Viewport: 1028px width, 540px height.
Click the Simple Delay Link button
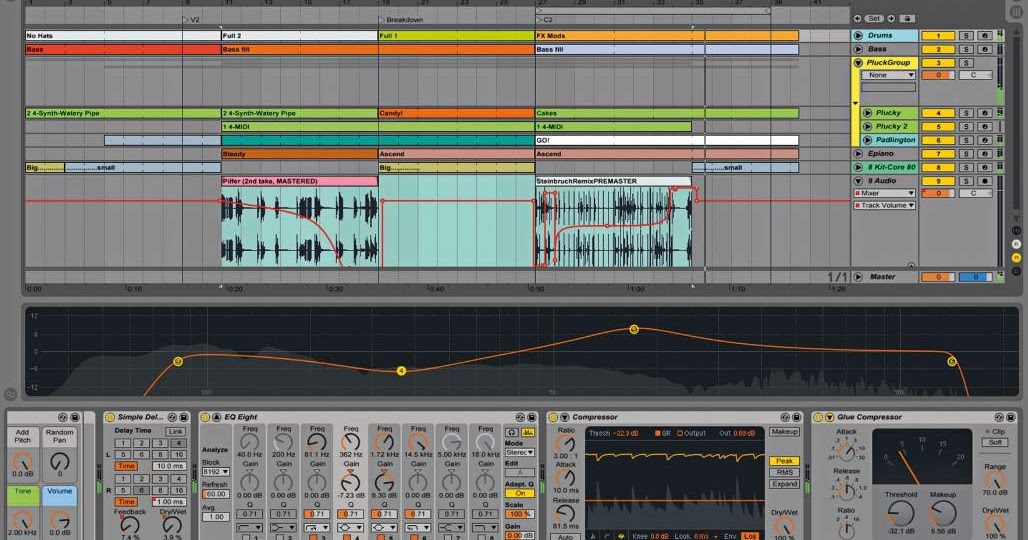(175, 431)
